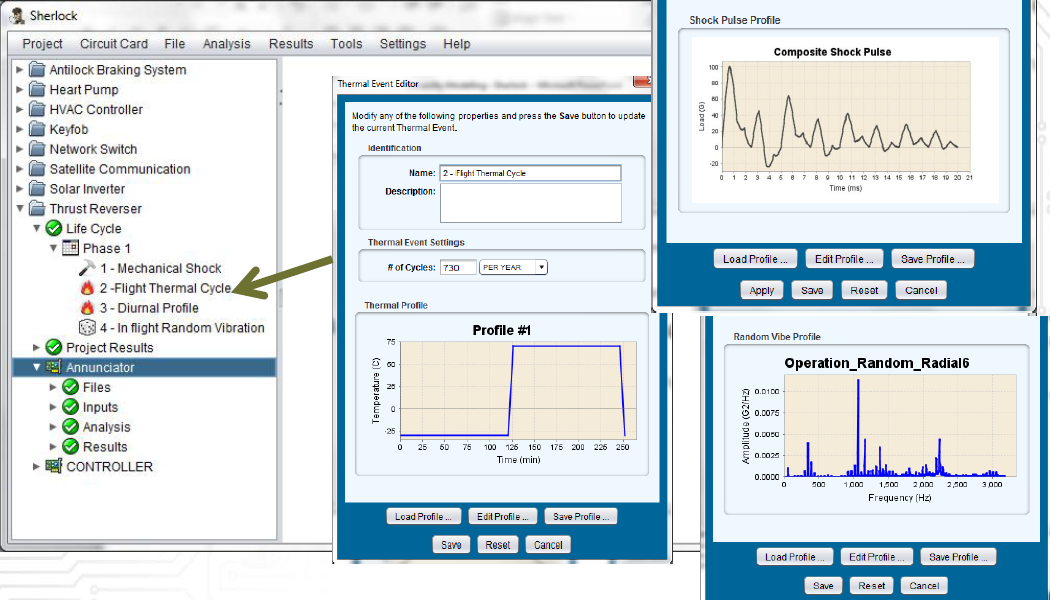Viewport: 1050px width, 600px height.
Task: Click the Satellite Communication folder icon
Action: pyautogui.click(x=37, y=169)
